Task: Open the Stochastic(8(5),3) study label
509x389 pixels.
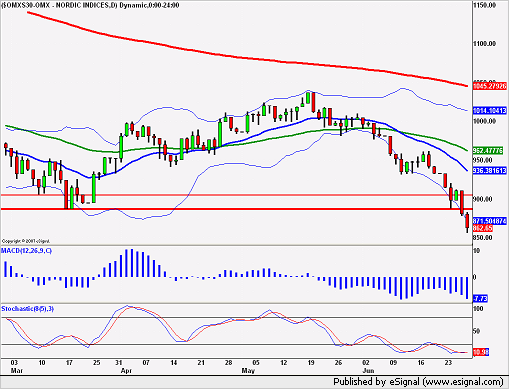Action: [x=28, y=309]
